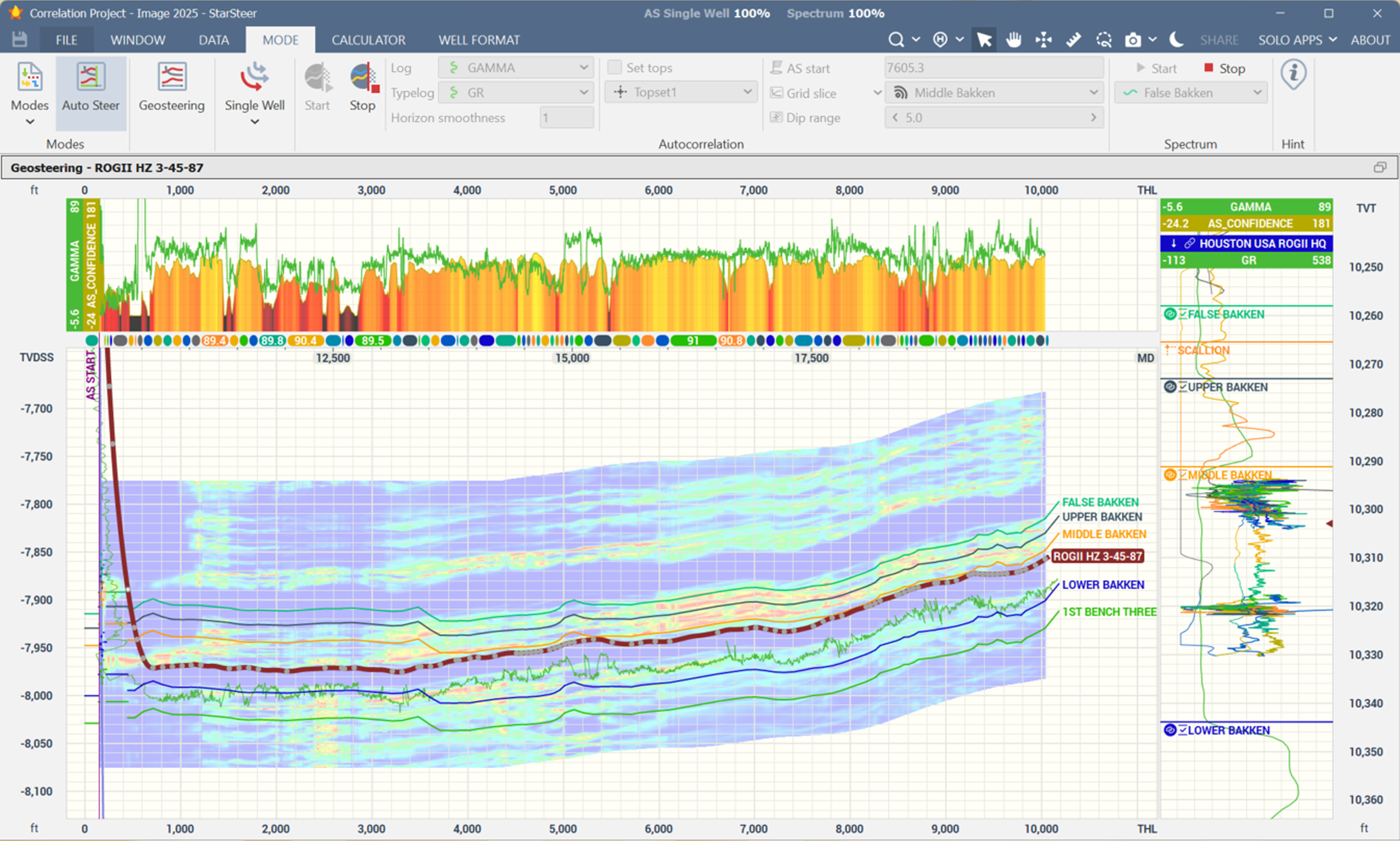Activate the ruler measure tool

click(1073, 40)
